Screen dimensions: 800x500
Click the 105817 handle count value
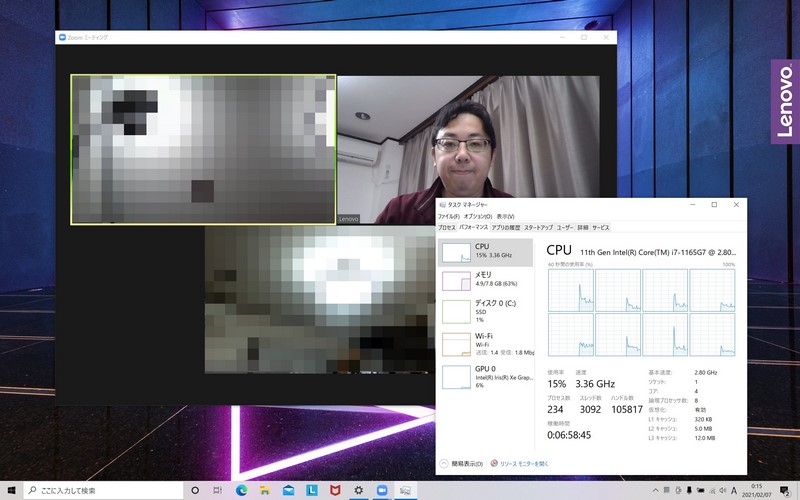[627, 409]
